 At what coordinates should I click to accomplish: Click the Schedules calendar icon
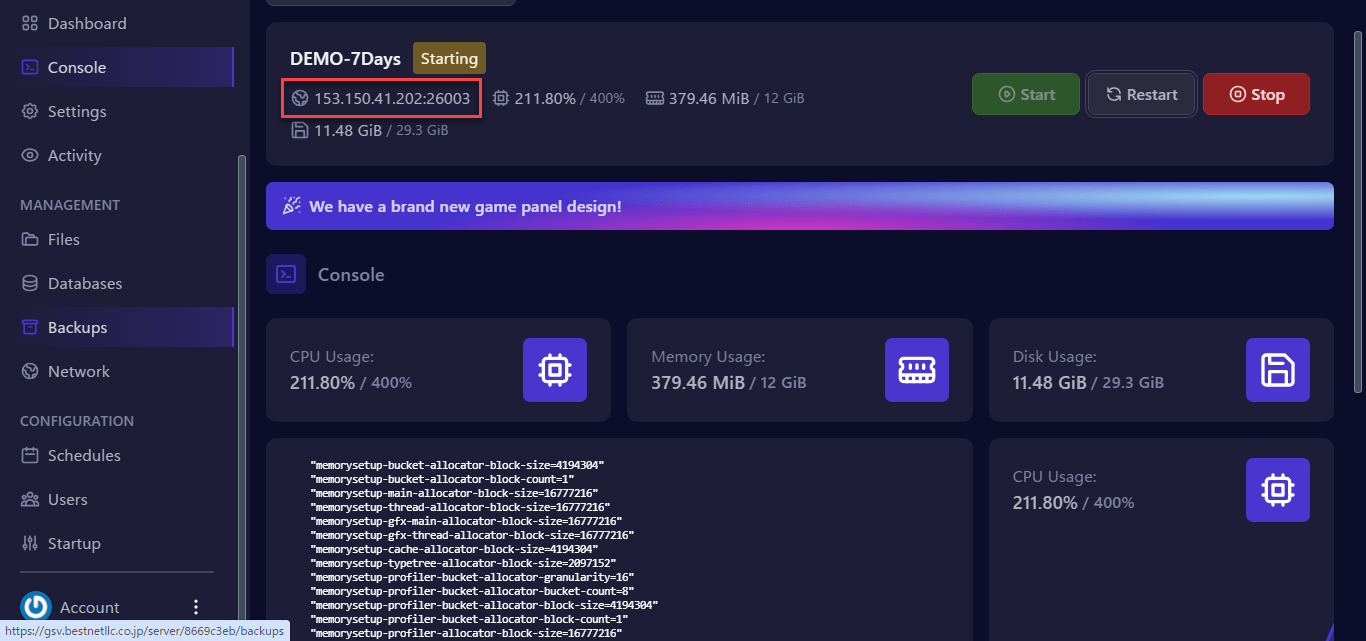click(30, 455)
